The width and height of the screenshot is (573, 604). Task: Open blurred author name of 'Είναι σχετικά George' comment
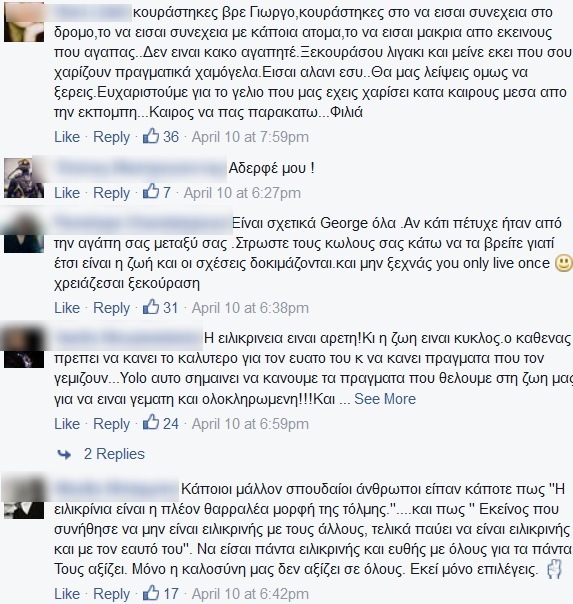coord(142,223)
